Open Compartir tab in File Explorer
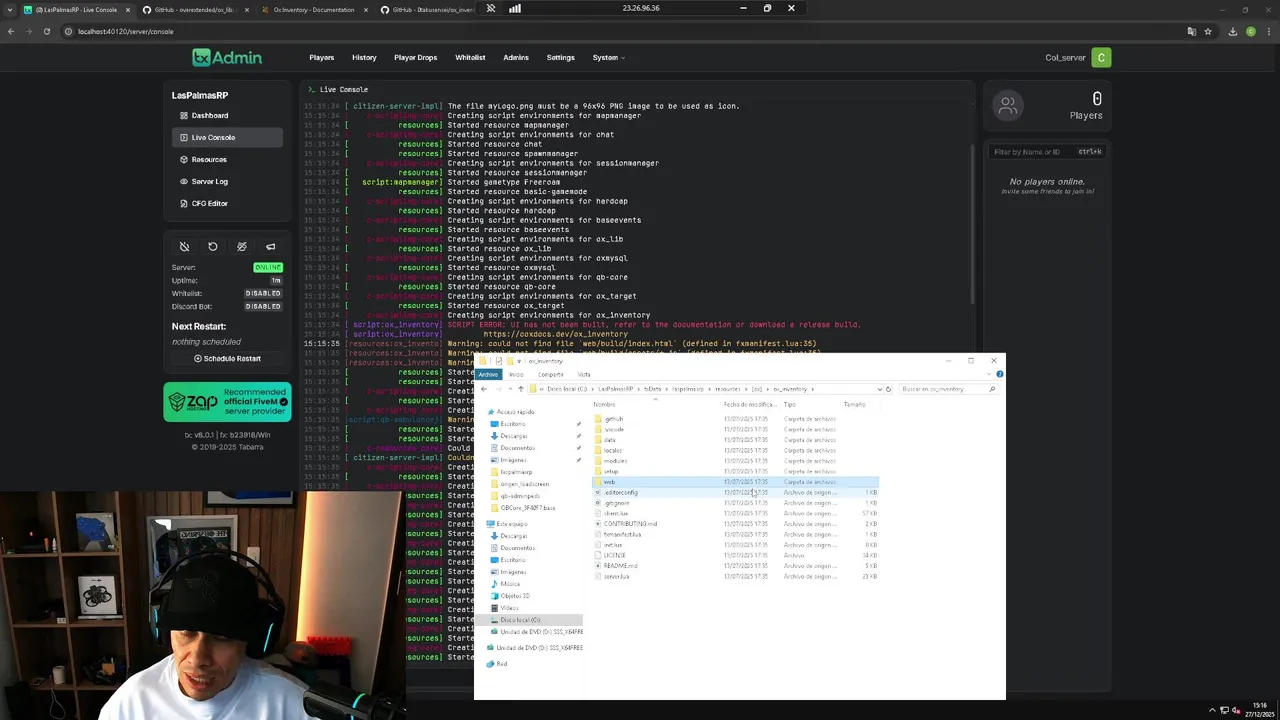The height and width of the screenshot is (720, 1280). (551, 374)
